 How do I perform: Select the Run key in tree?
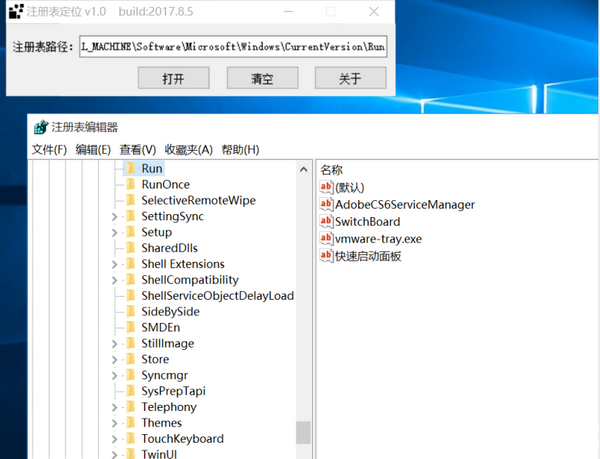152,168
